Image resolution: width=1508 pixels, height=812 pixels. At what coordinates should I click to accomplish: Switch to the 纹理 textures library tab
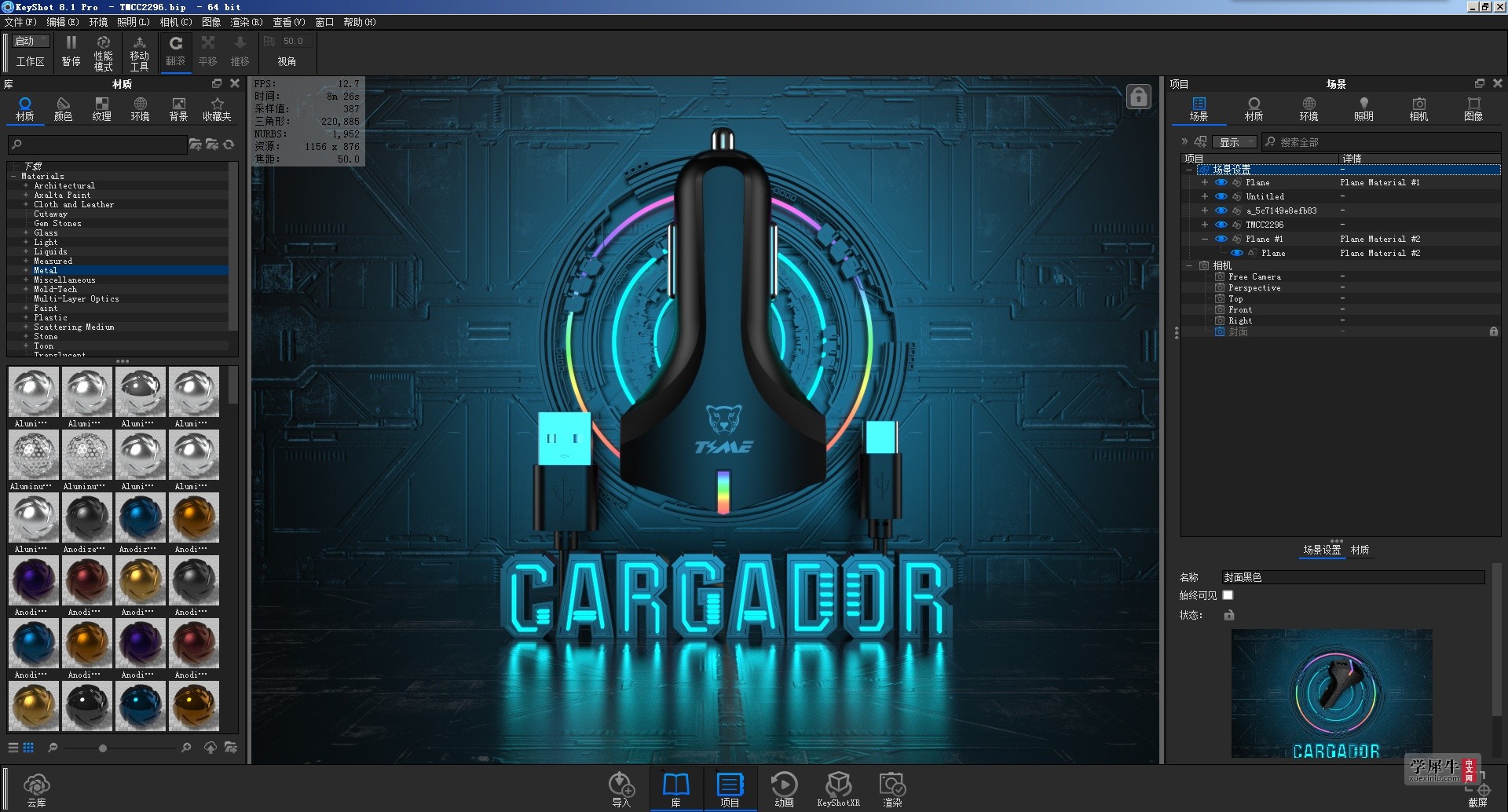[101, 109]
